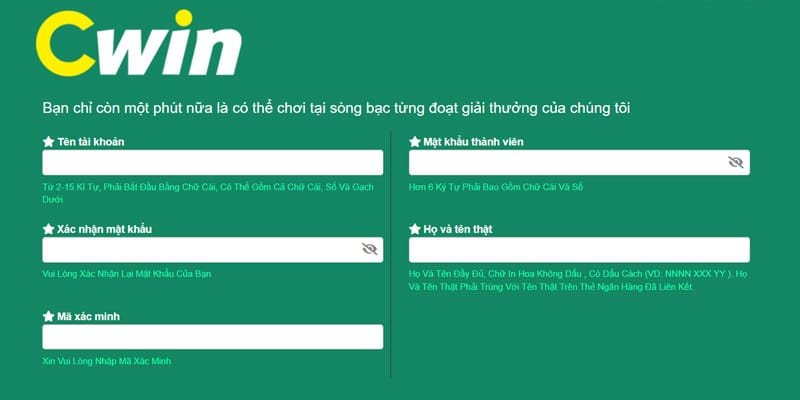Click the Mật khẩu thành viên label
800x400 pixels.
point(473,142)
